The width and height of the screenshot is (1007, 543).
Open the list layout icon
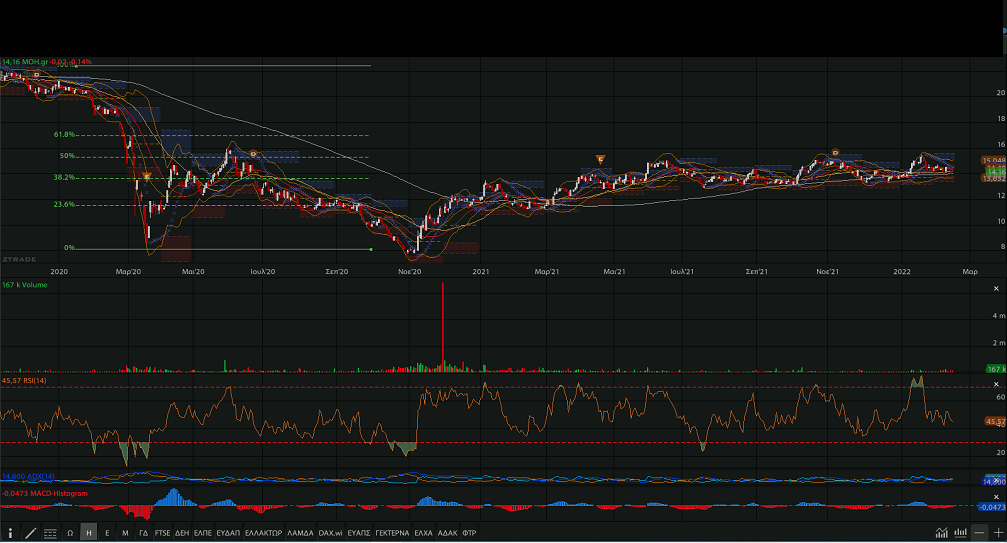pos(51,533)
